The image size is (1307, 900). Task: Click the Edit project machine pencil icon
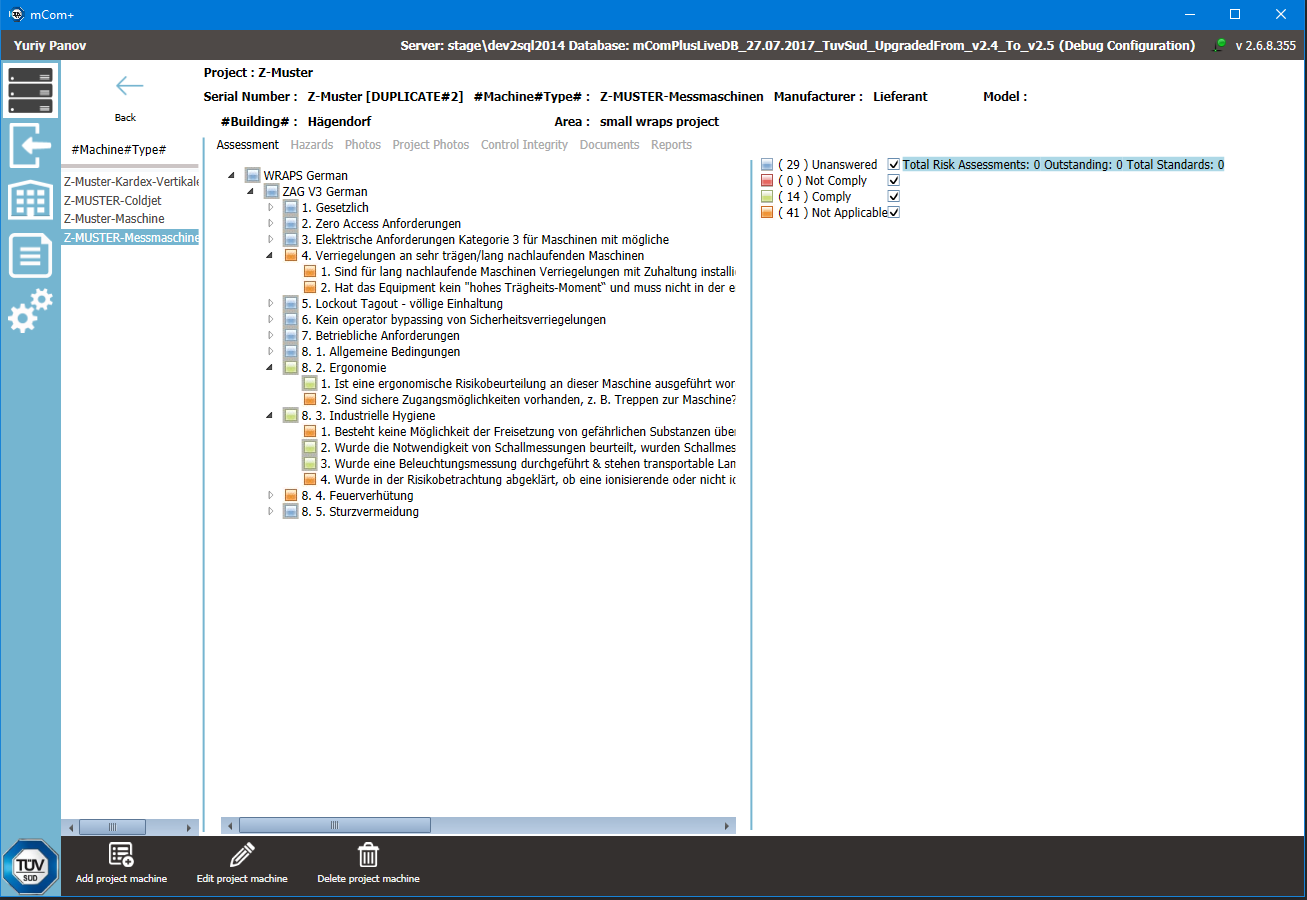click(242, 855)
